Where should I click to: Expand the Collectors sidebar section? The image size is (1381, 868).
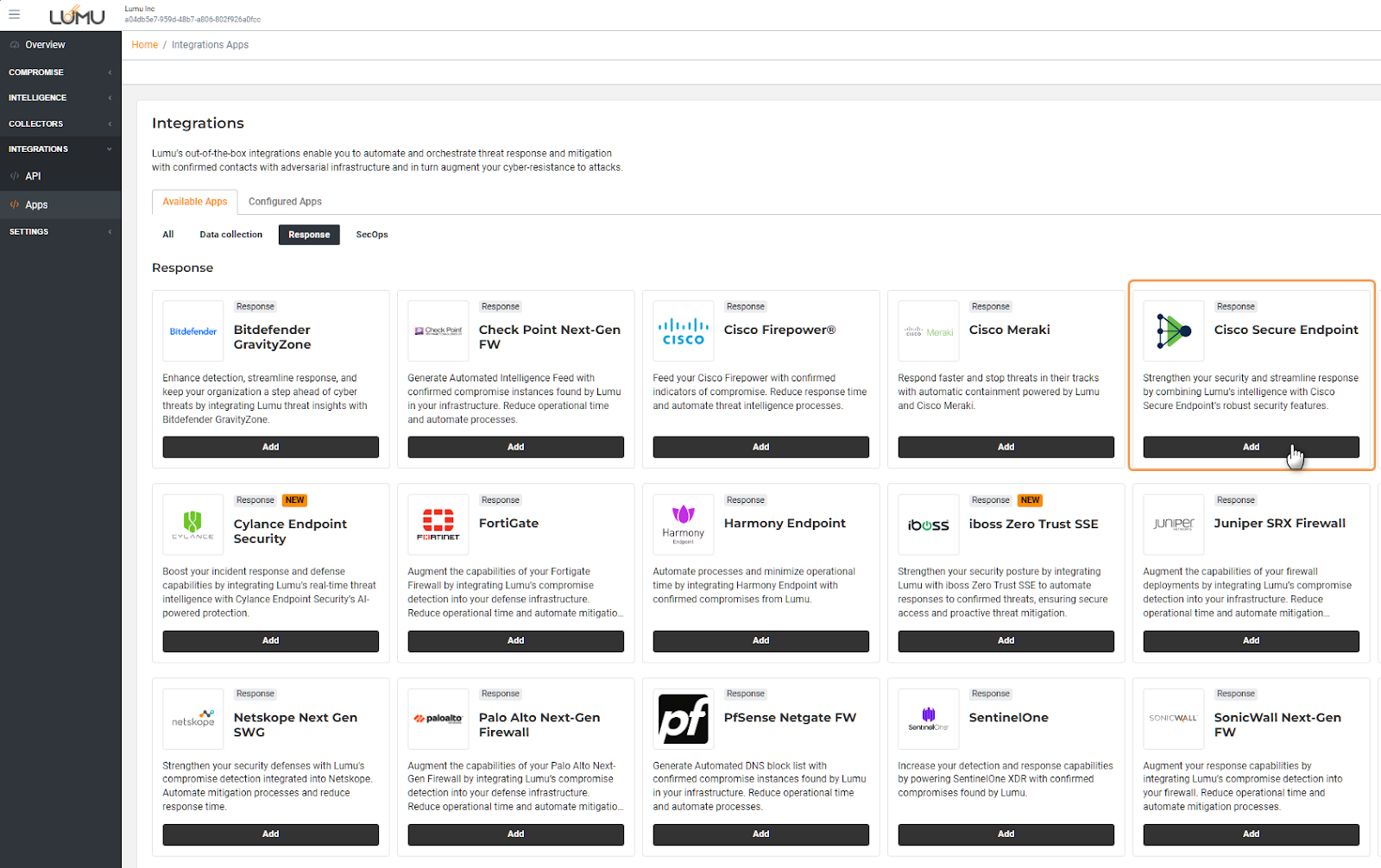click(60, 124)
